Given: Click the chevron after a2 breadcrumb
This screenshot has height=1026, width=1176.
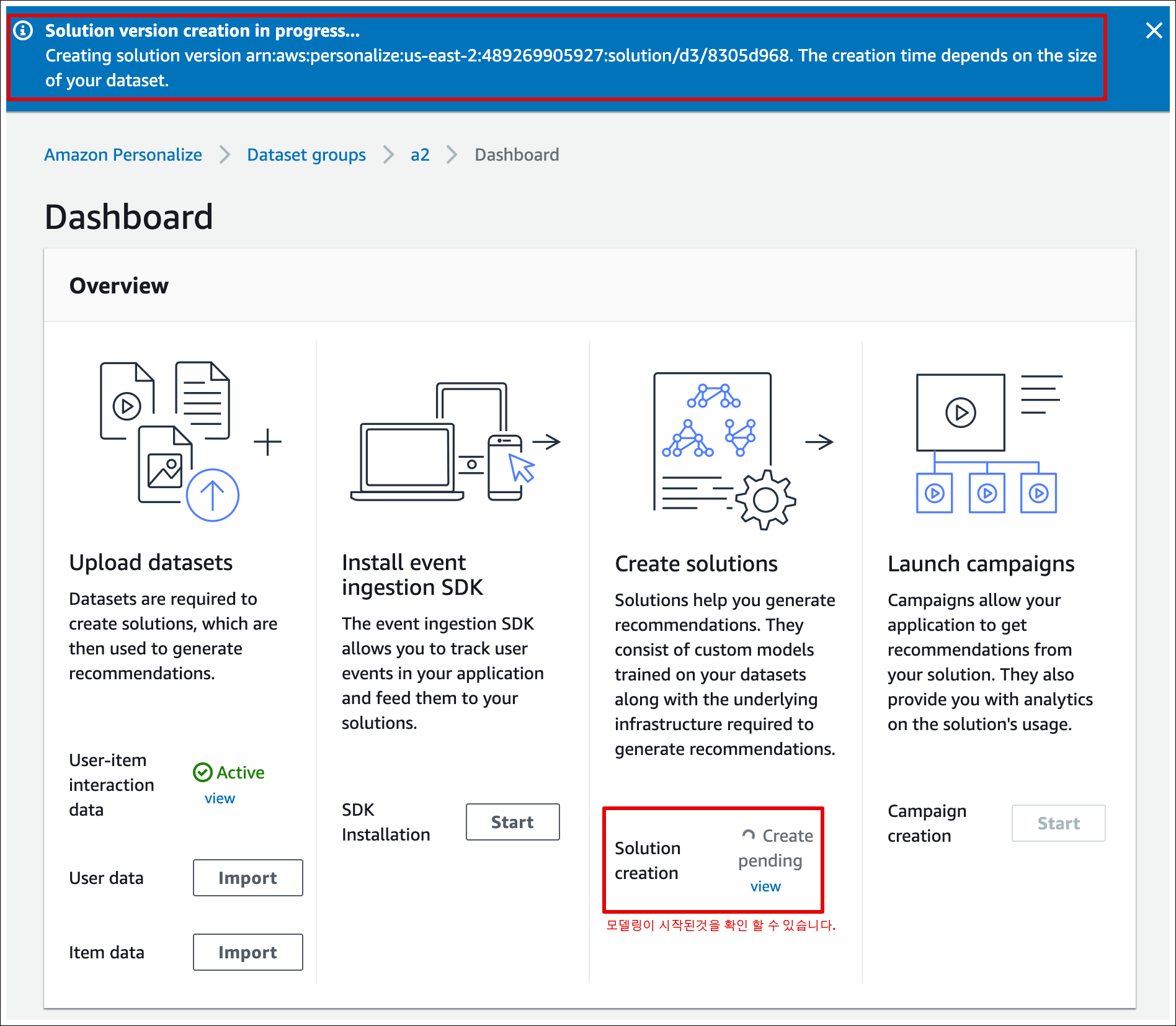Looking at the screenshot, I should pyautogui.click(x=452, y=154).
